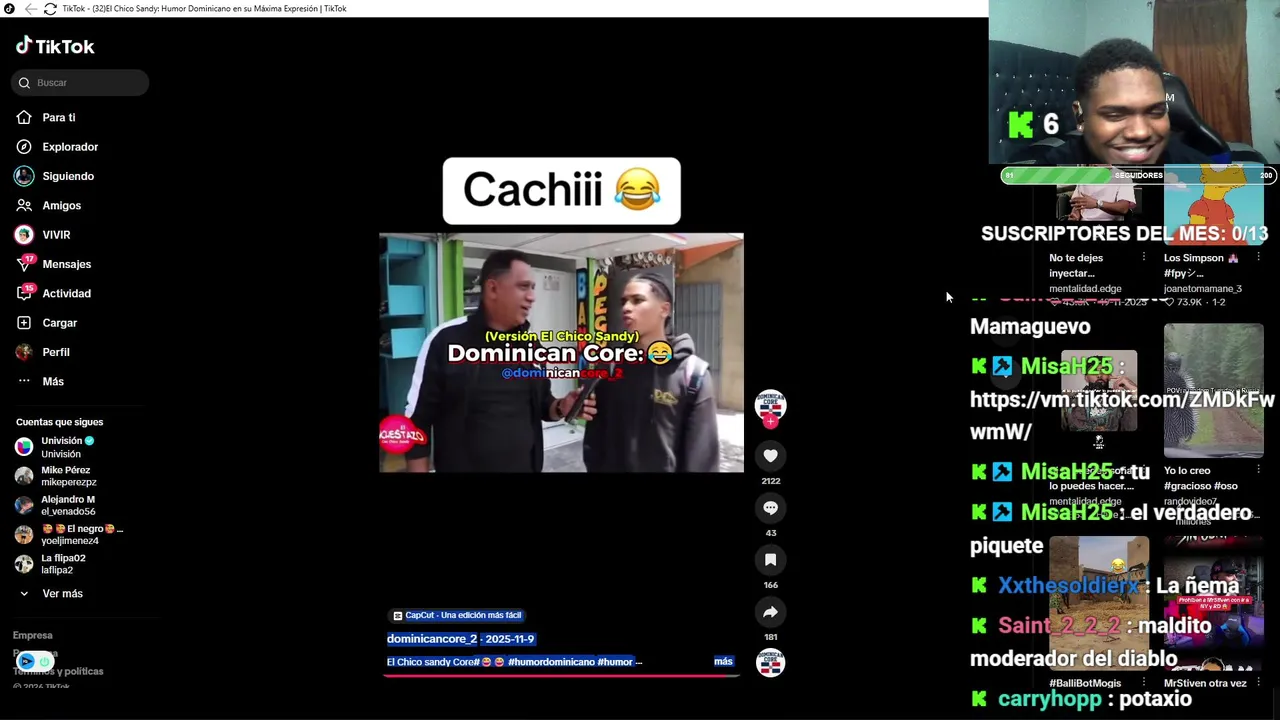1280x720 pixels.
Task: Open the Explorador page
Action: coord(69,147)
